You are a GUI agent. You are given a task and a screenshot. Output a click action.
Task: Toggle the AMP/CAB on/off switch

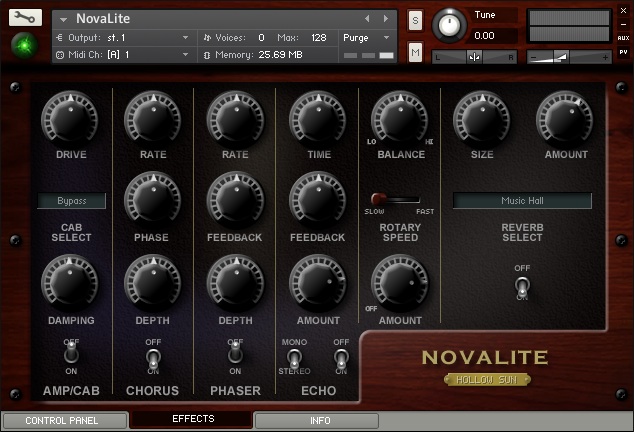coord(70,353)
